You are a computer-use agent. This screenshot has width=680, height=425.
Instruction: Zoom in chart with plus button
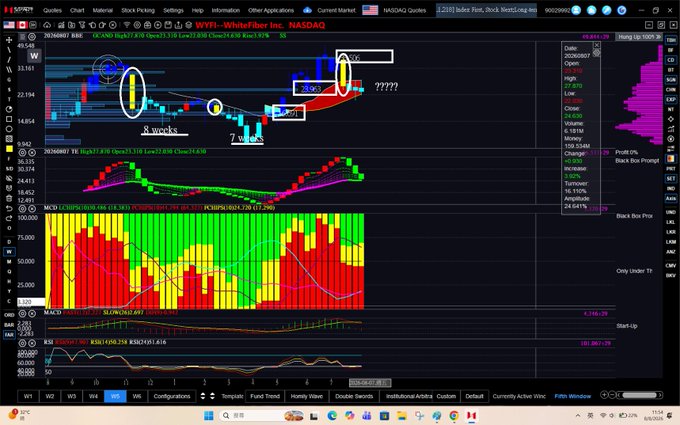[604, 395]
